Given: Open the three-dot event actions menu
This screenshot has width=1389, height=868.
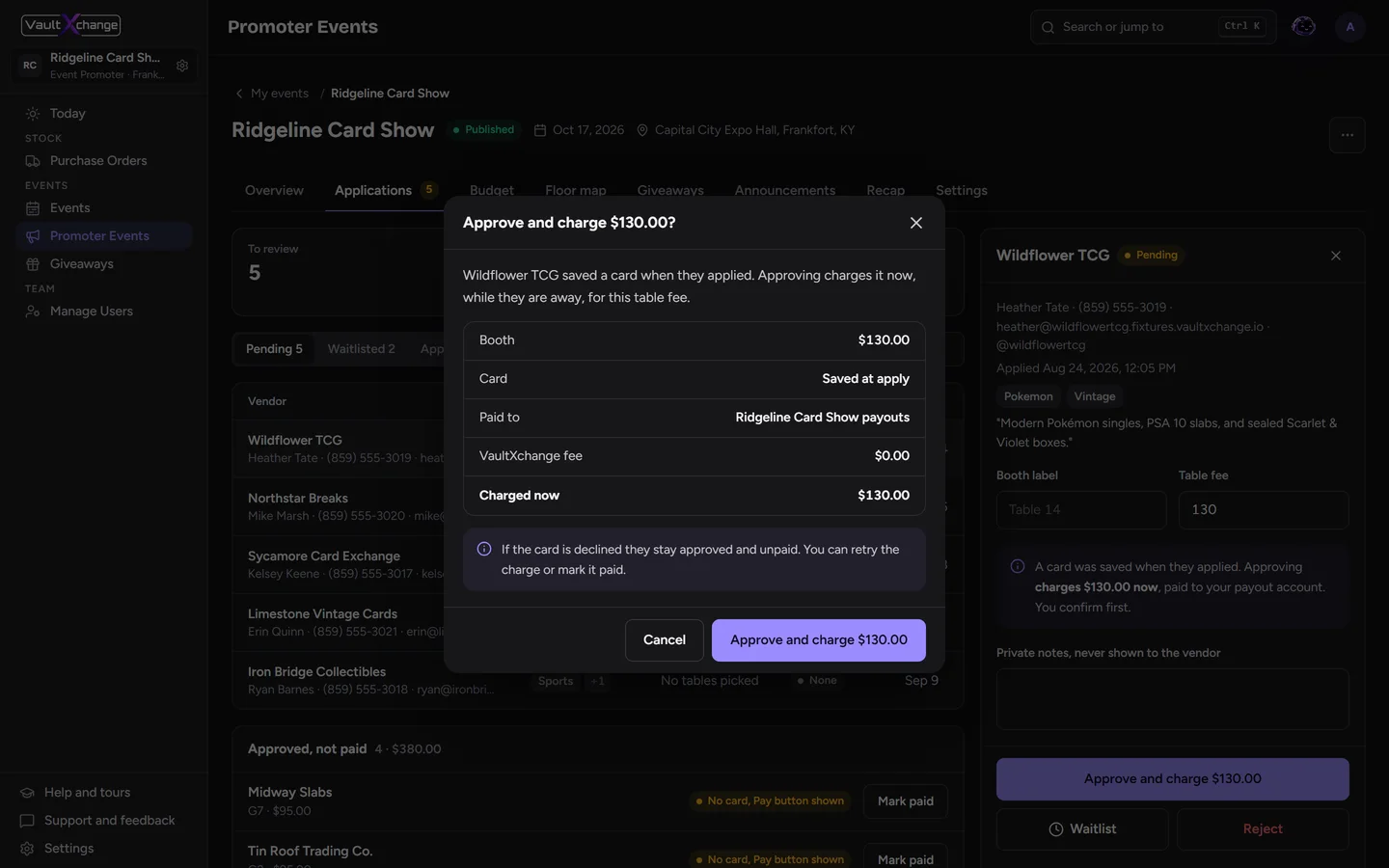Looking at the screenshot, I should [1348, 135].
